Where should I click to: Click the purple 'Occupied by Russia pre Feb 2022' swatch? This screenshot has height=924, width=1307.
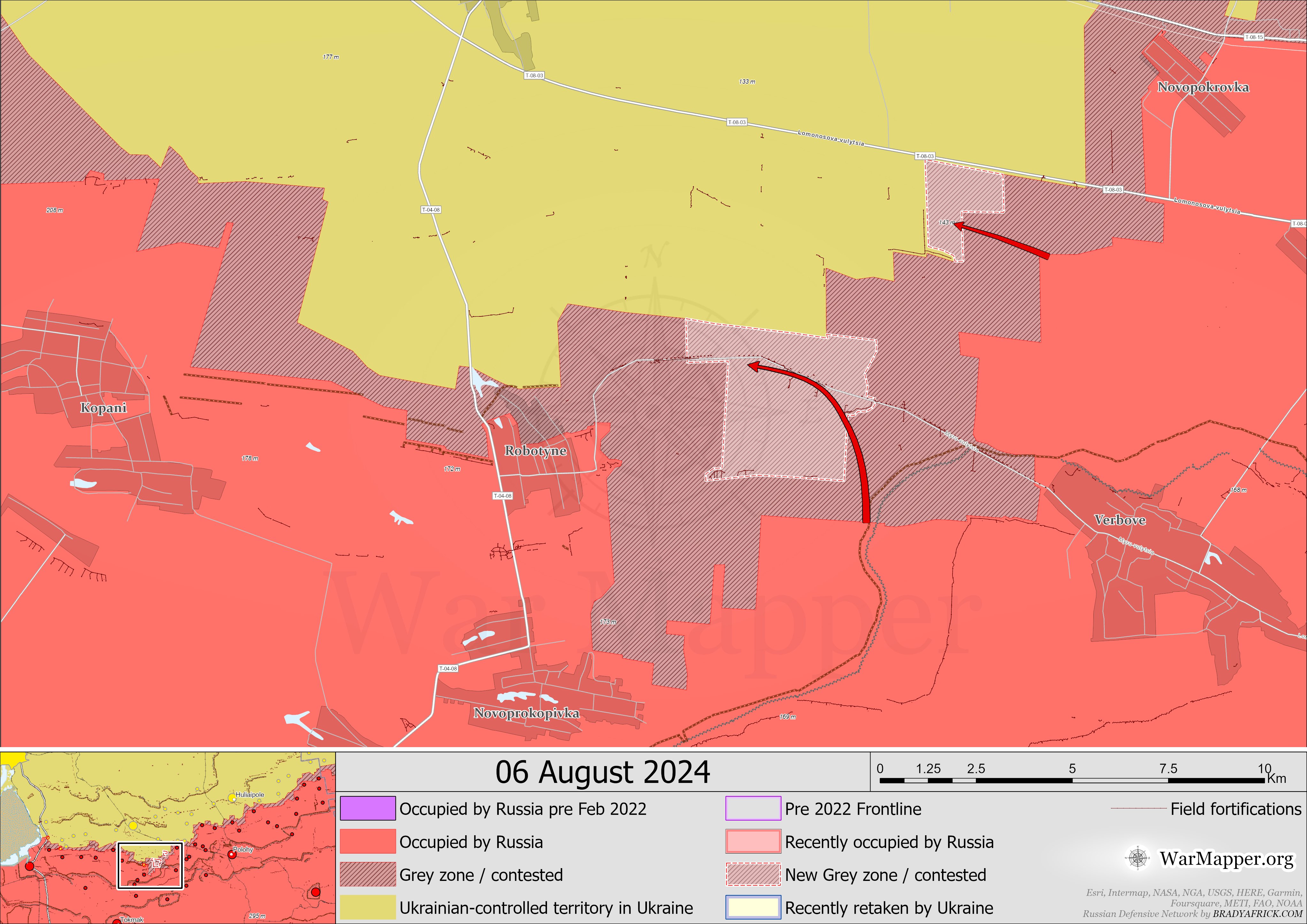click(x=368, y=808)
